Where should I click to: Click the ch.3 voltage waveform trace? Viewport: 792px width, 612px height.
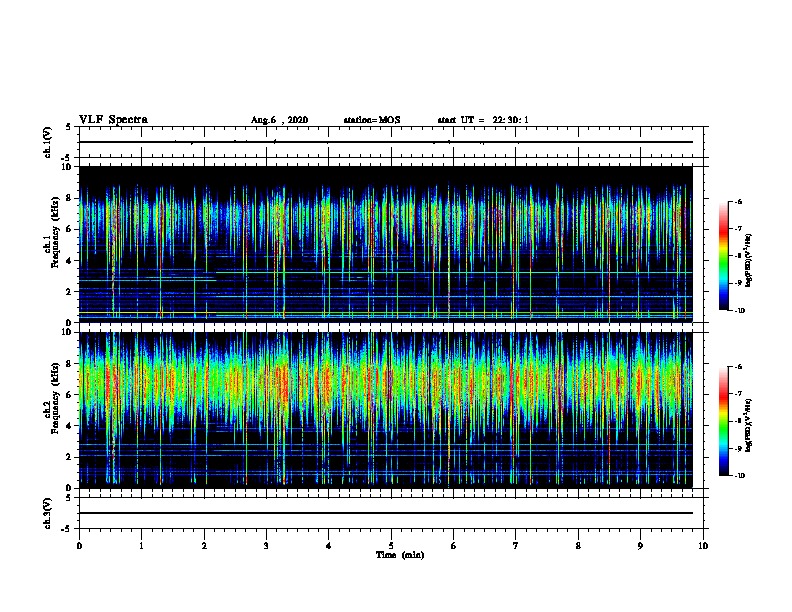point(386,513)
